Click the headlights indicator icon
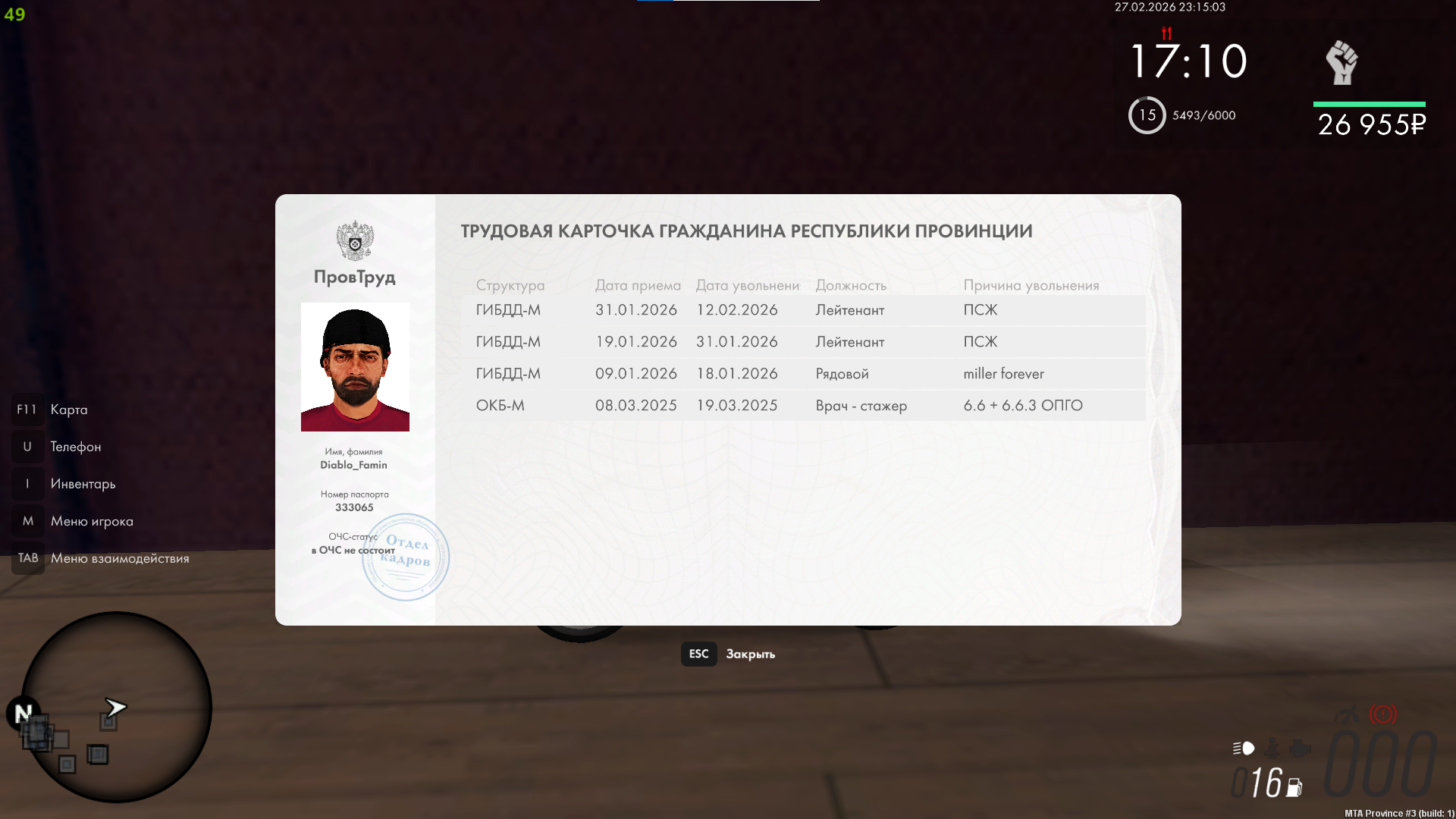Viewport: 1456px width, 819px height. [x=1244, y=748]
